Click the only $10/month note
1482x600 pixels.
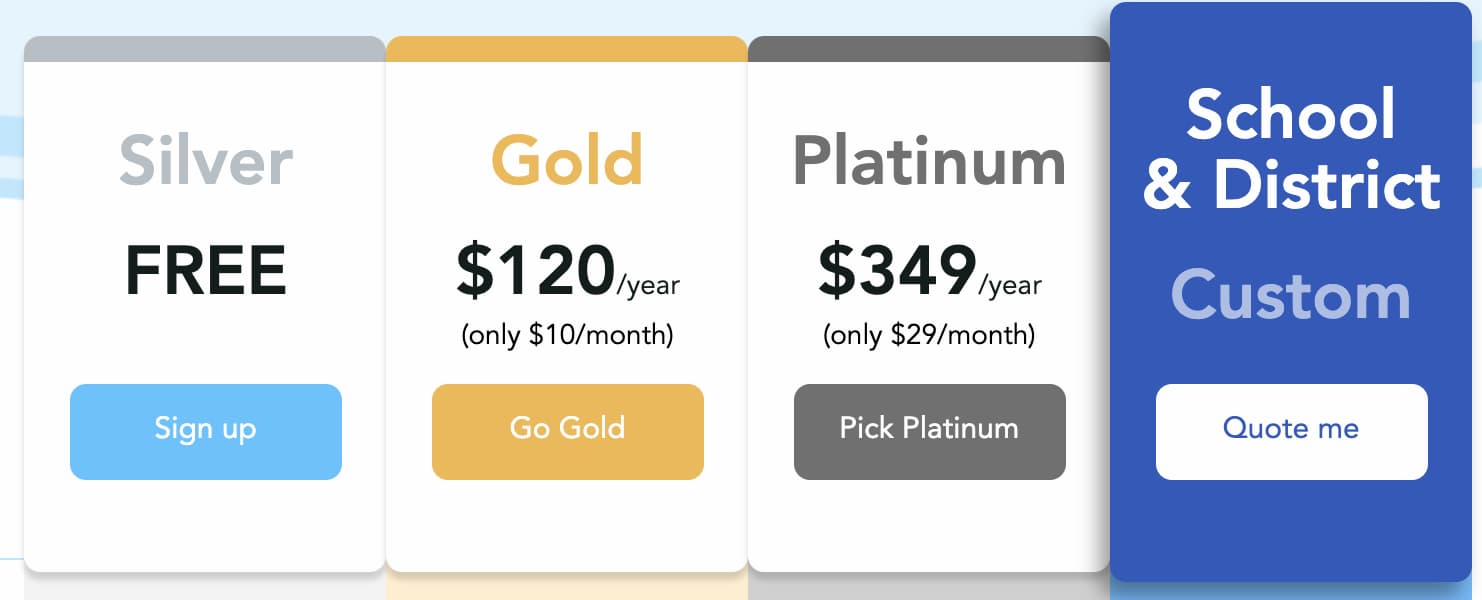point(568,335)
